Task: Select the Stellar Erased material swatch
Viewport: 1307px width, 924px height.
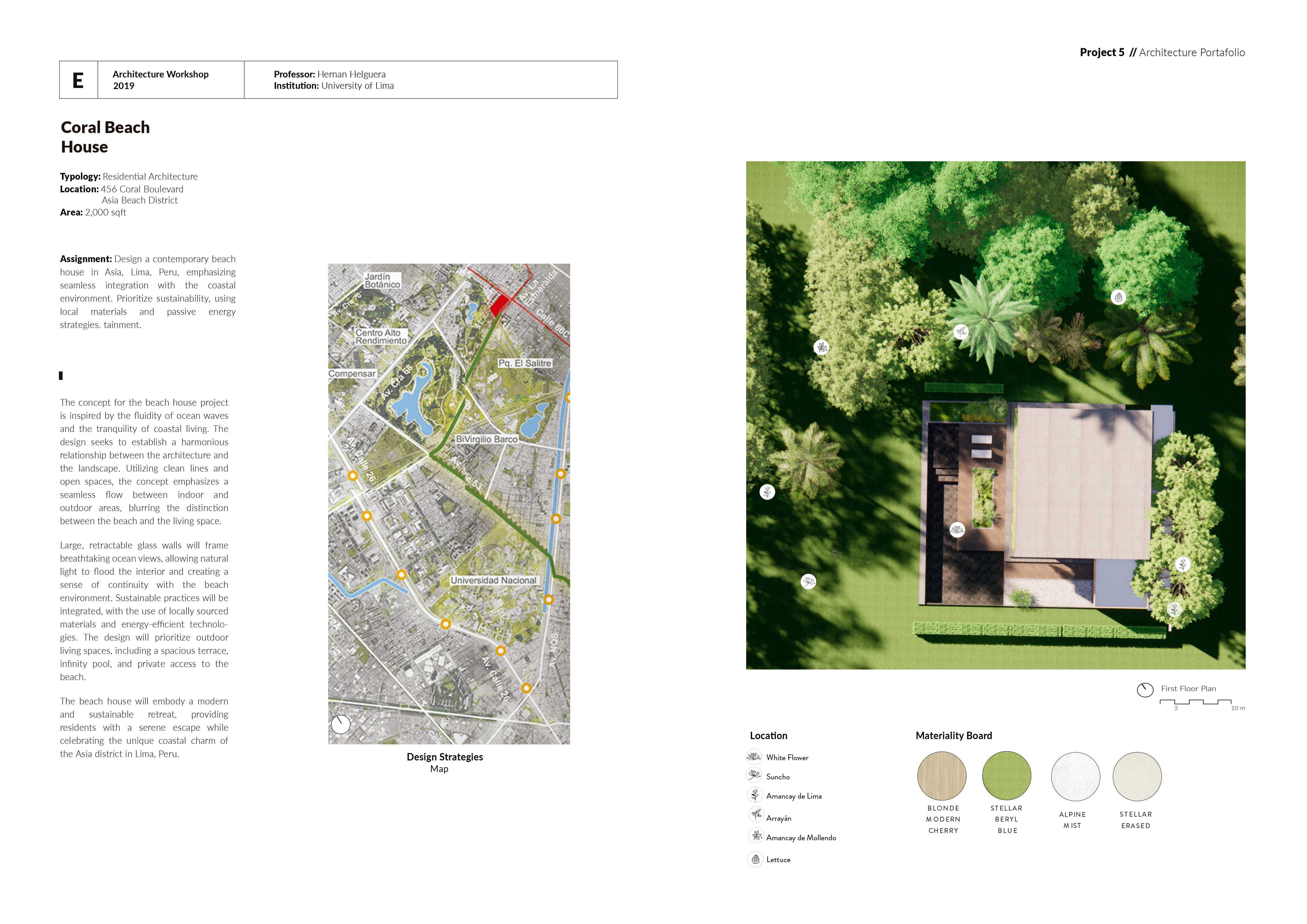Action: [1137, 777]
